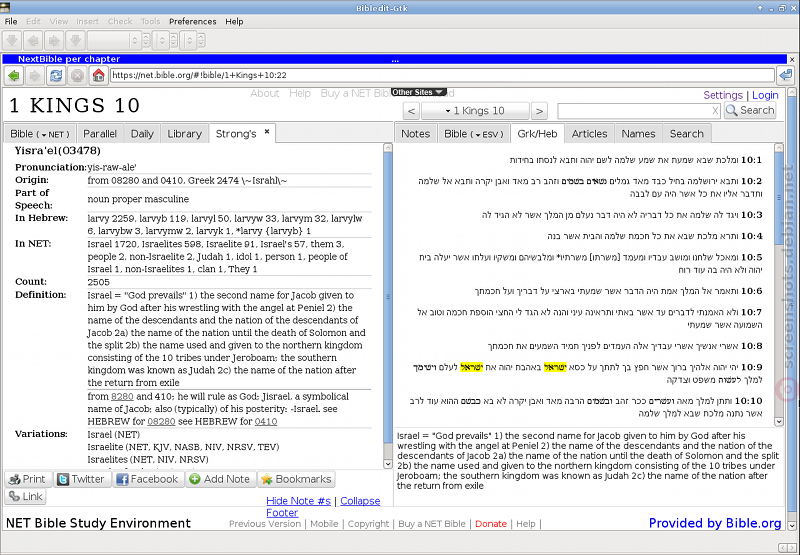Click the chapter spinner stepper in toolbar

point(174,40)
